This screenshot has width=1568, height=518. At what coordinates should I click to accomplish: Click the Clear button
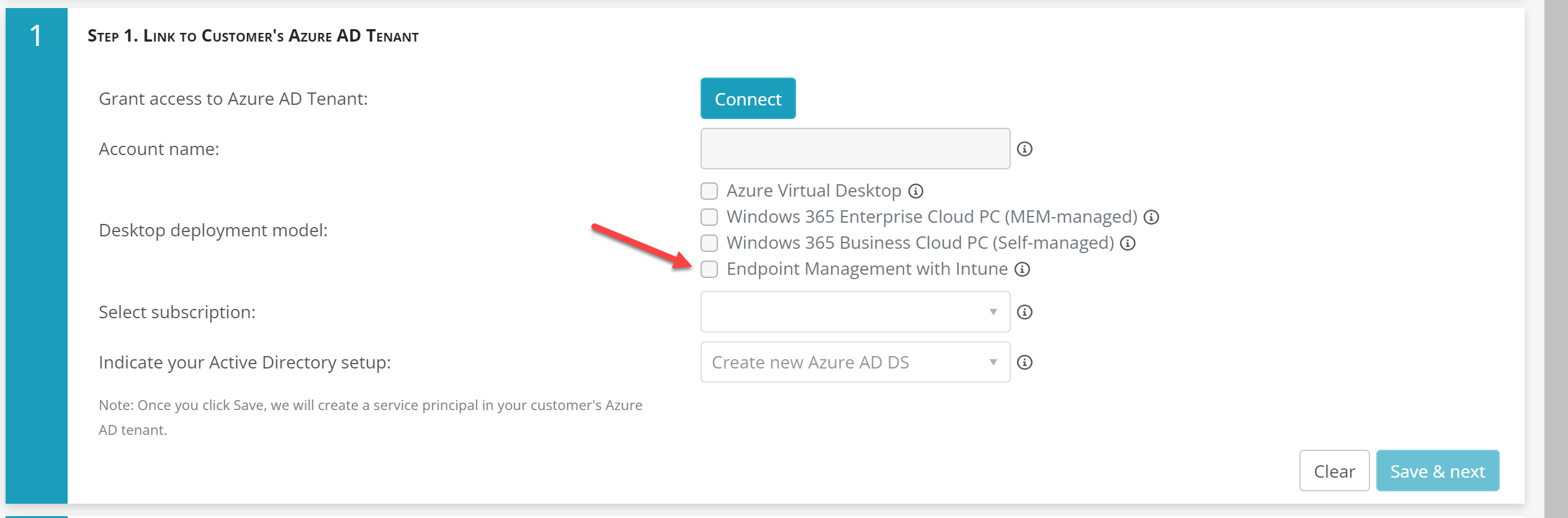[1333, 471]
